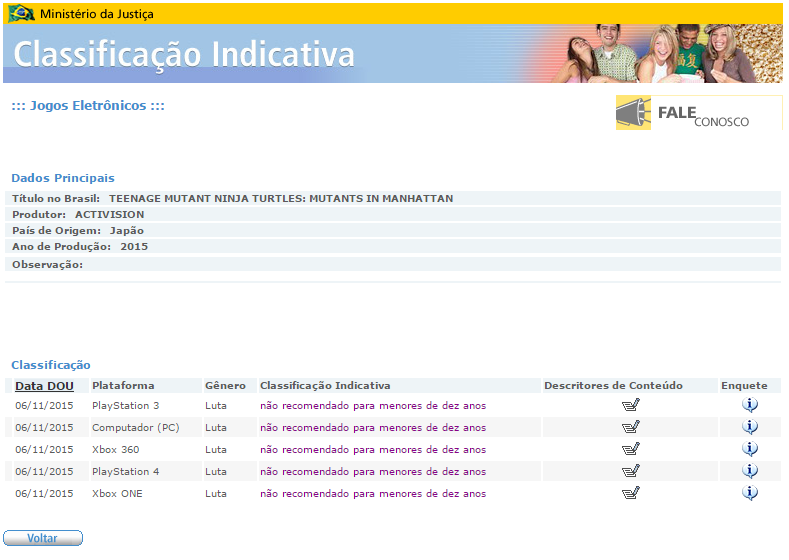
Task: Open content descriptors icon for PlayStation 4
Action: [x=630, y=471]
